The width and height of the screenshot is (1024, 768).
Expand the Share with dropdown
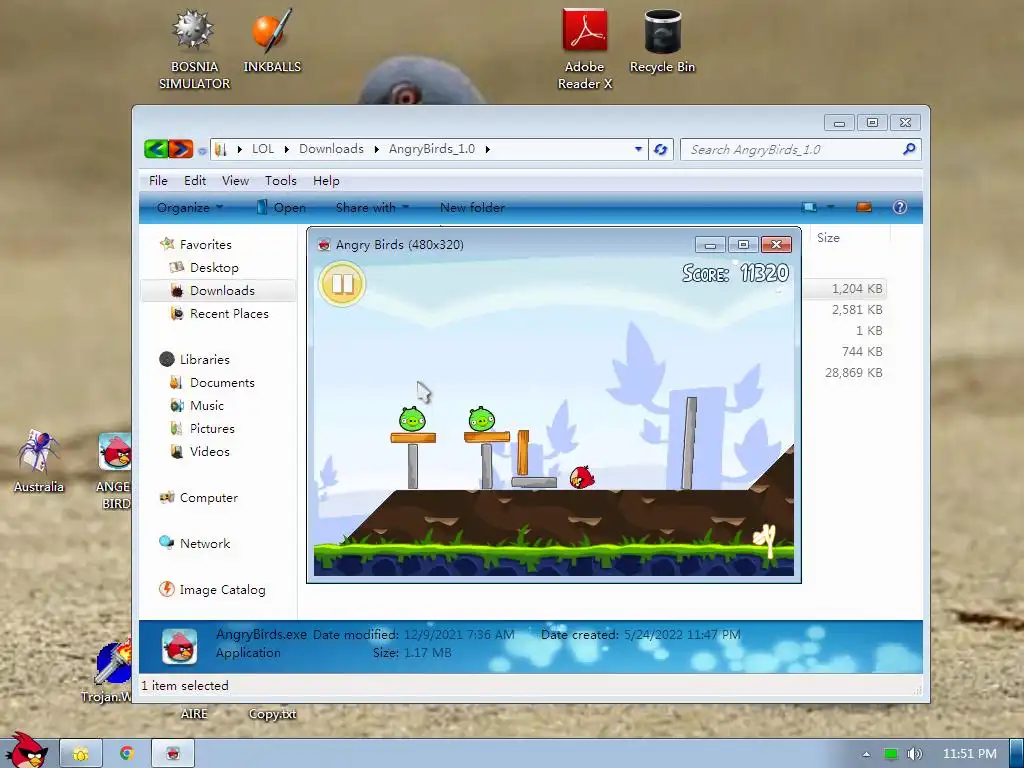point(372,208)
